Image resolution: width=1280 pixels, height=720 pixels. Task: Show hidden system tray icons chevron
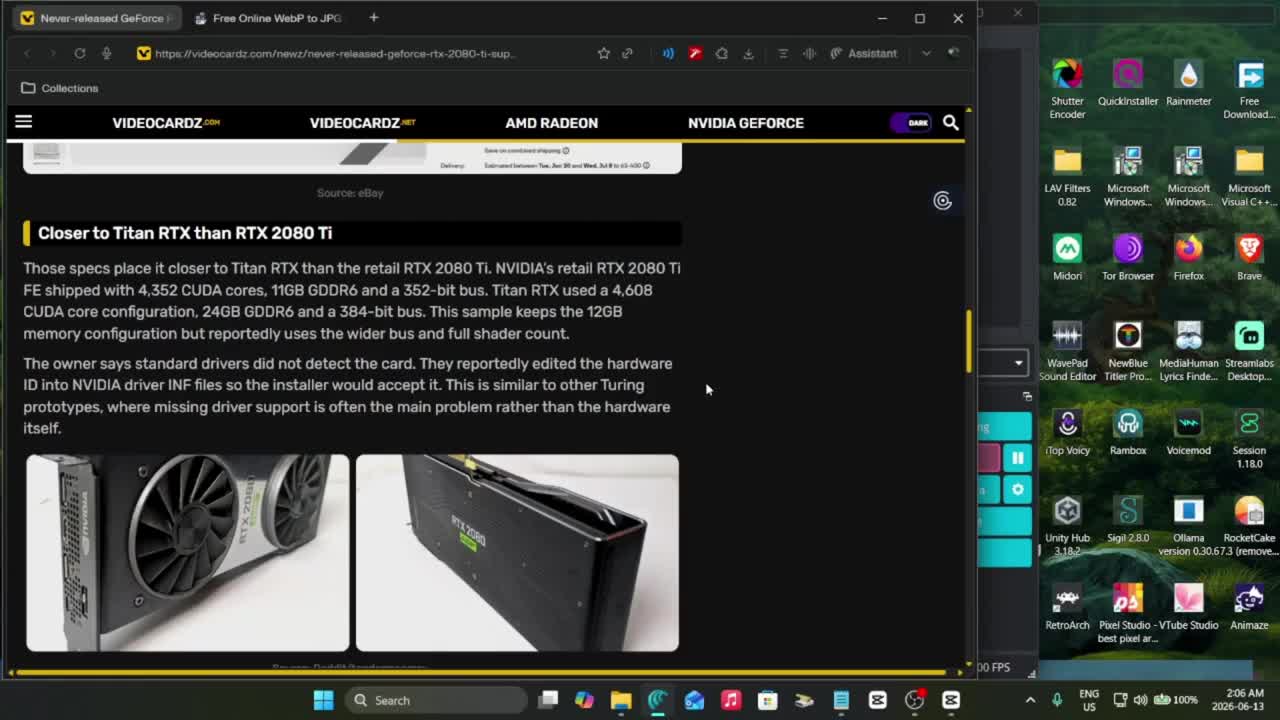point(1030,700)
